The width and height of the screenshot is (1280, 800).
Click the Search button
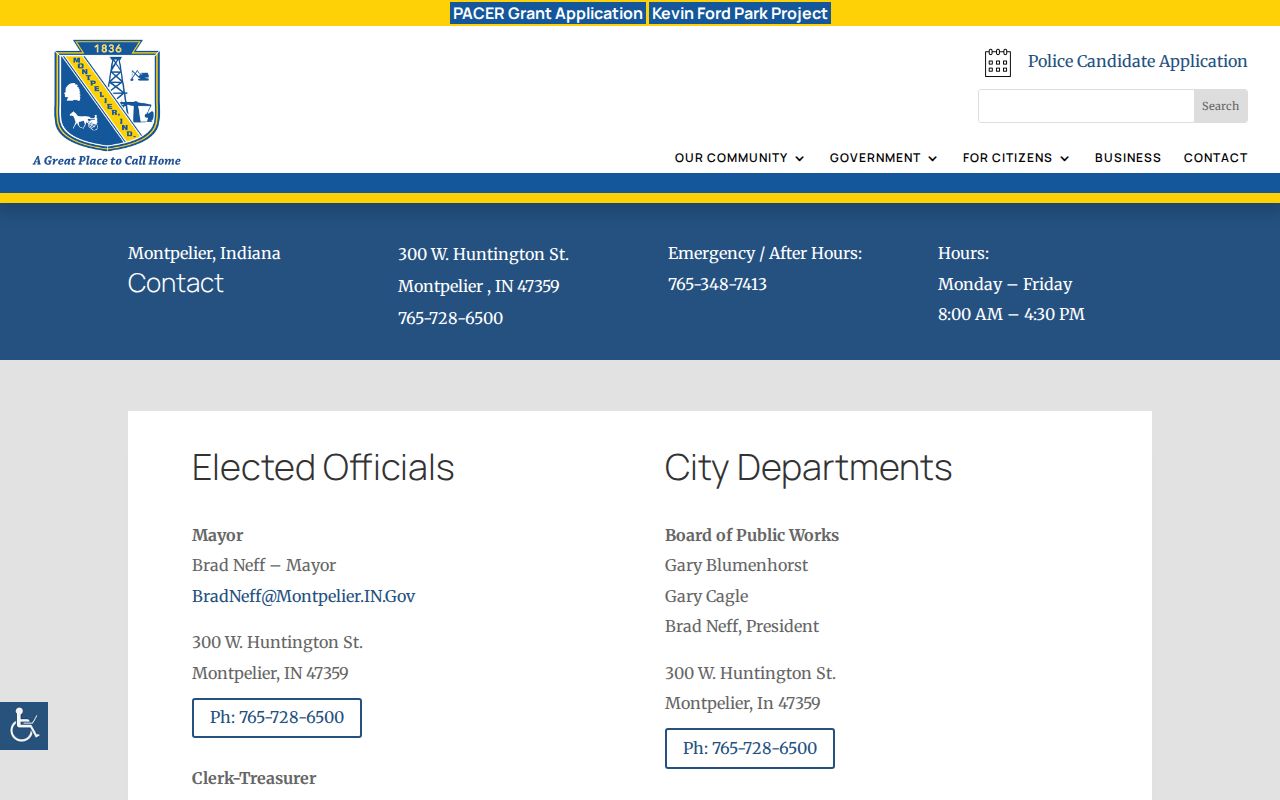click(x=1221, y=106)
